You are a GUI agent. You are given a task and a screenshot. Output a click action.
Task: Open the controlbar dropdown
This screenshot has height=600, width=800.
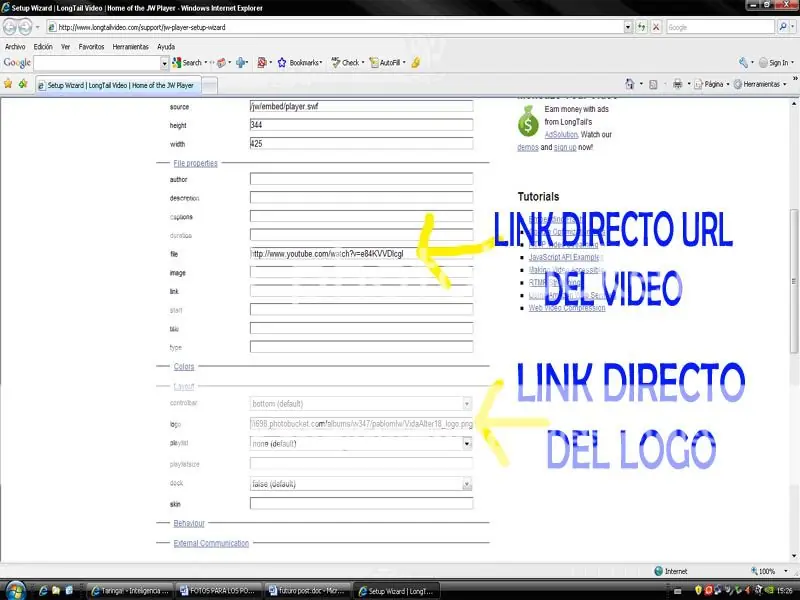[x=361, y=404]
